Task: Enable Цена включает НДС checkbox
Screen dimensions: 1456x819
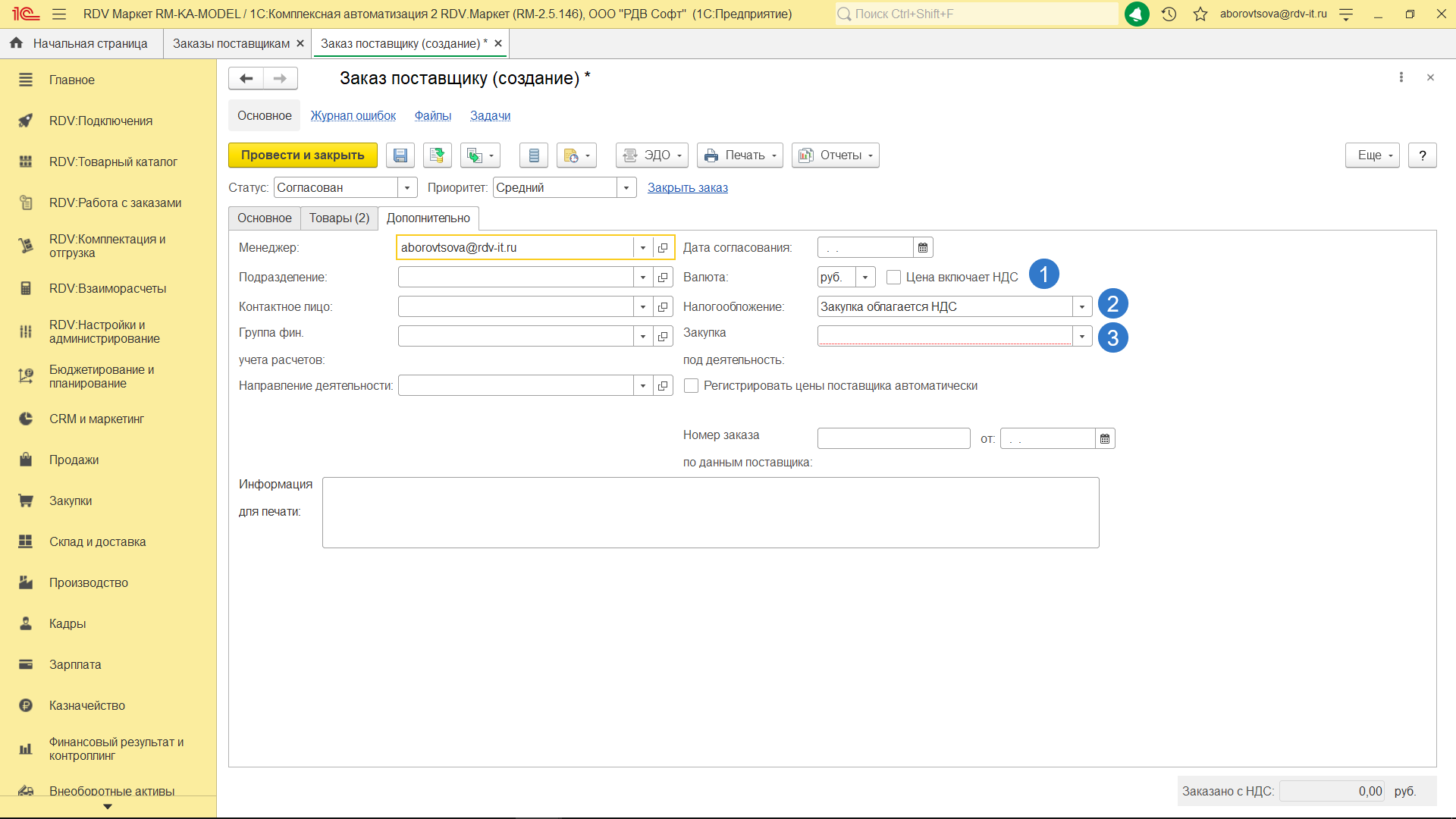Action: 893,278
